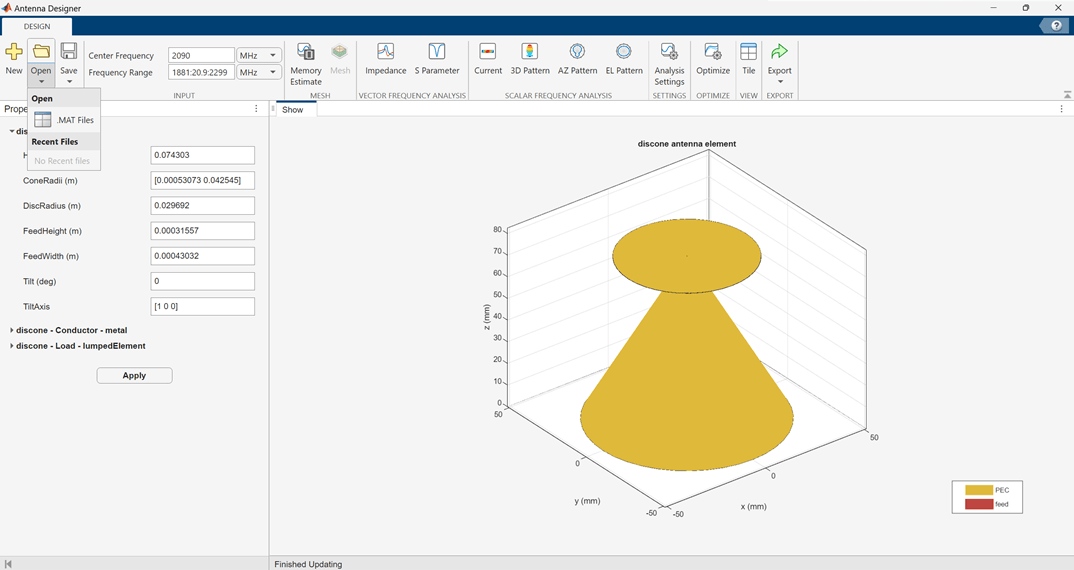Click the DiscRadius input field
This screenshot has height=570, width=1074.
pyautogui.click(x=202, y=206)
